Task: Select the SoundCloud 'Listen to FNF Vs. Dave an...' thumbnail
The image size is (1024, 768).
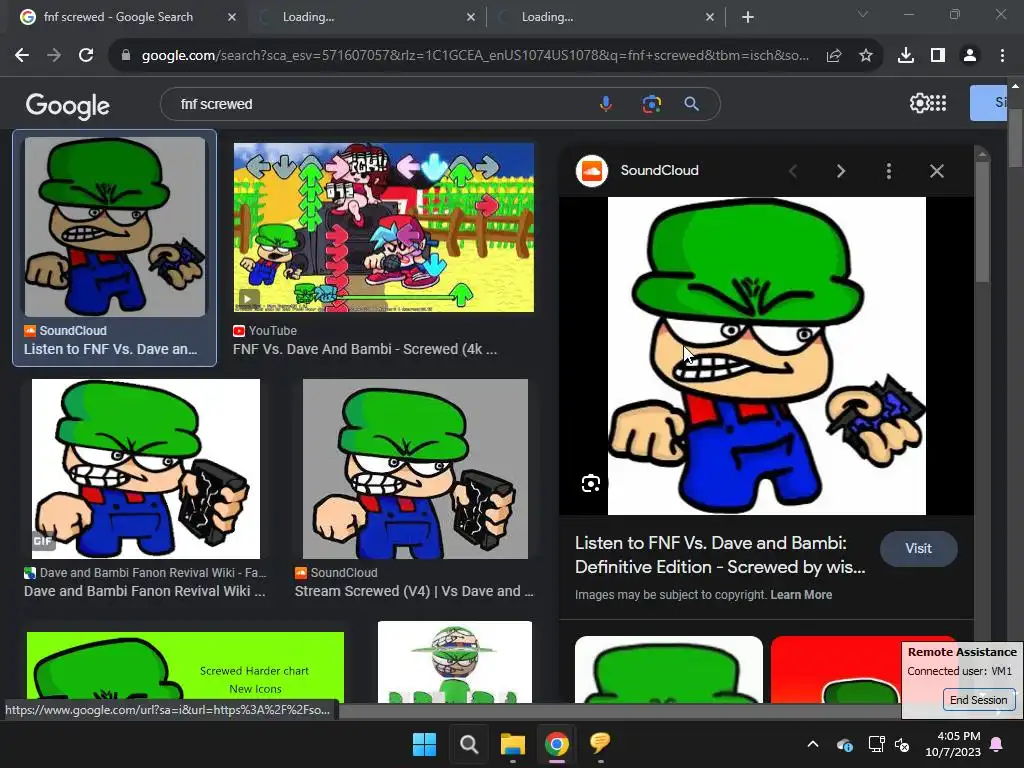Action: (115, 227)
